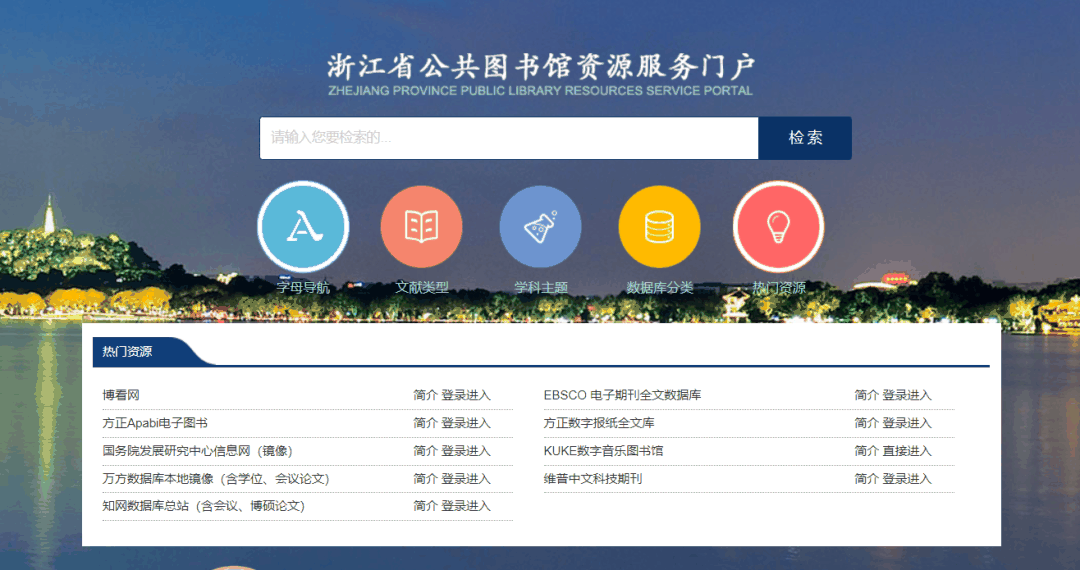1080x570 pixels.
Task: Open the 数据库分类 database icon
Action: 659,227
